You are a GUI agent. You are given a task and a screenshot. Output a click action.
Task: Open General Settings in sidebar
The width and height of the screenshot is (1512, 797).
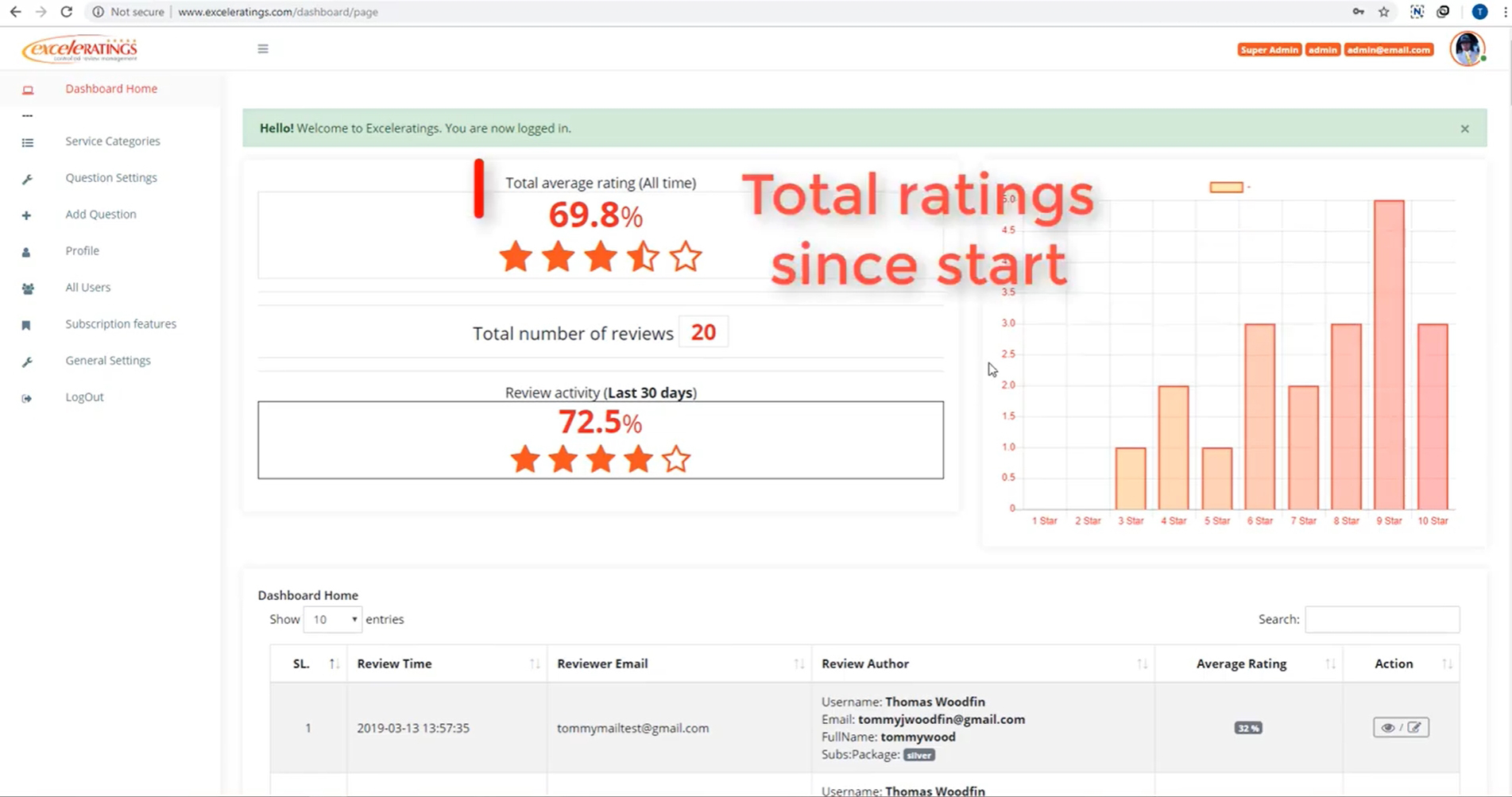click(108, 360)
